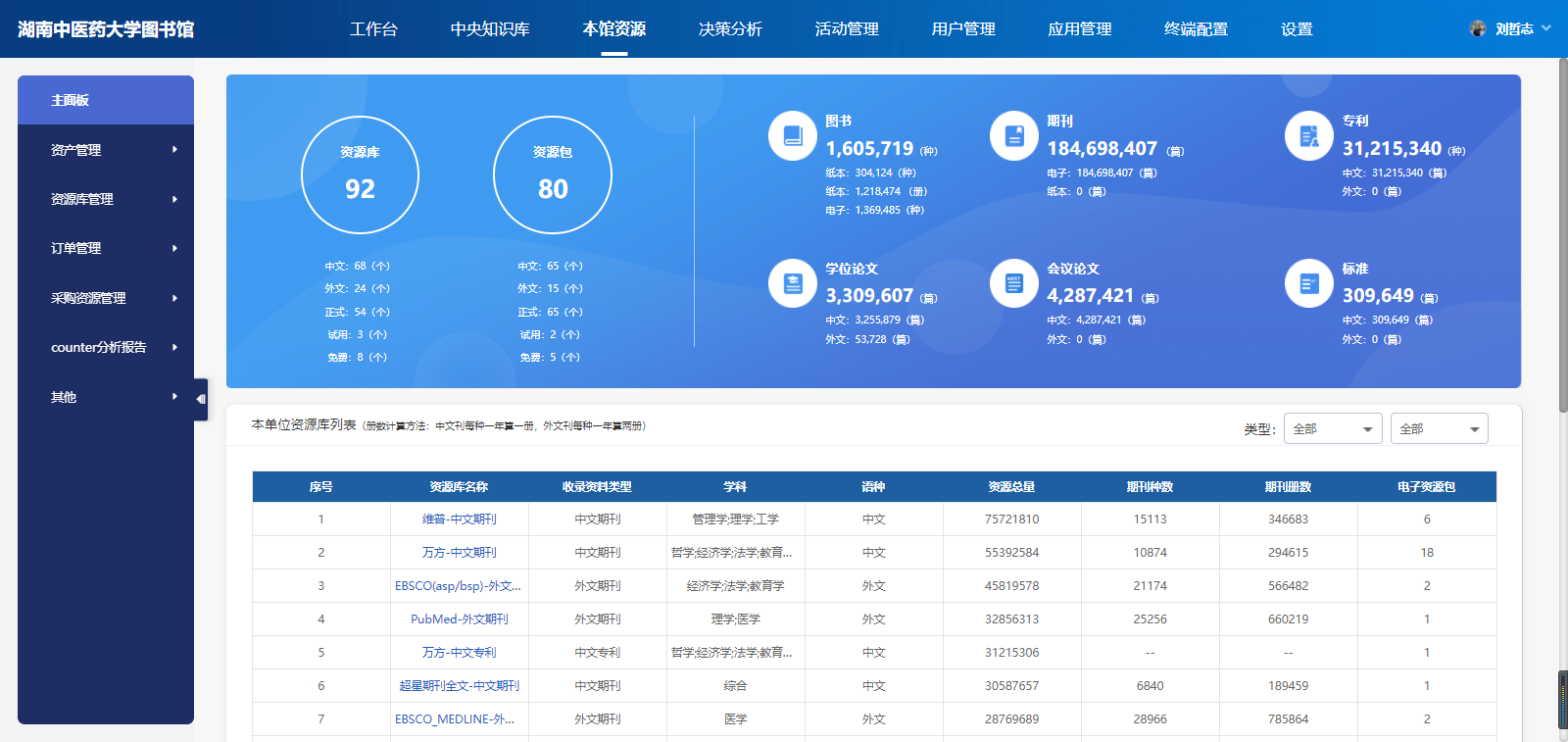Switch to the 决策分析 top menu
The image size is (1568, 742).
point(730,28)
